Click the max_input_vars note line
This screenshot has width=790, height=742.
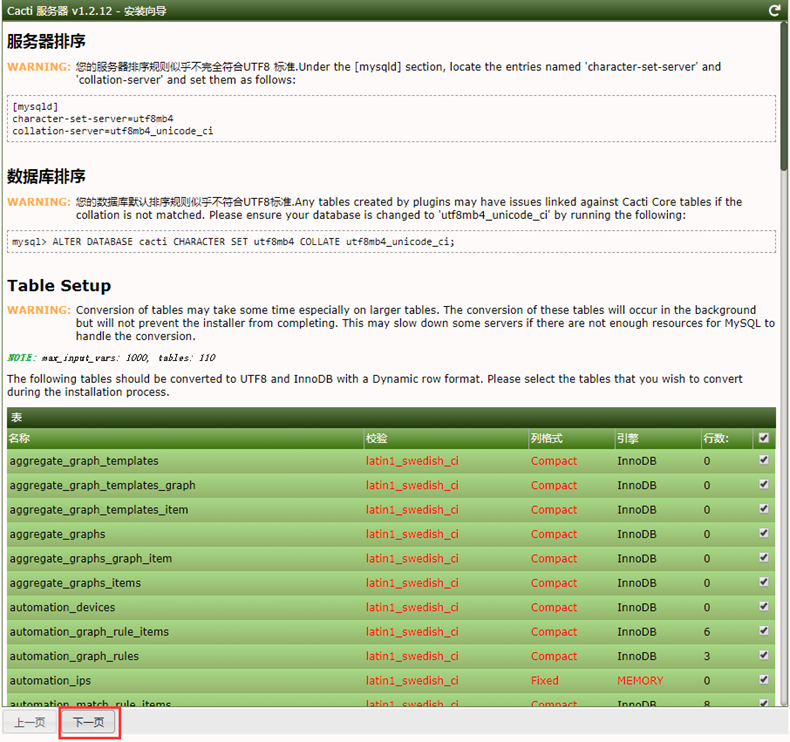pos(111,358)
